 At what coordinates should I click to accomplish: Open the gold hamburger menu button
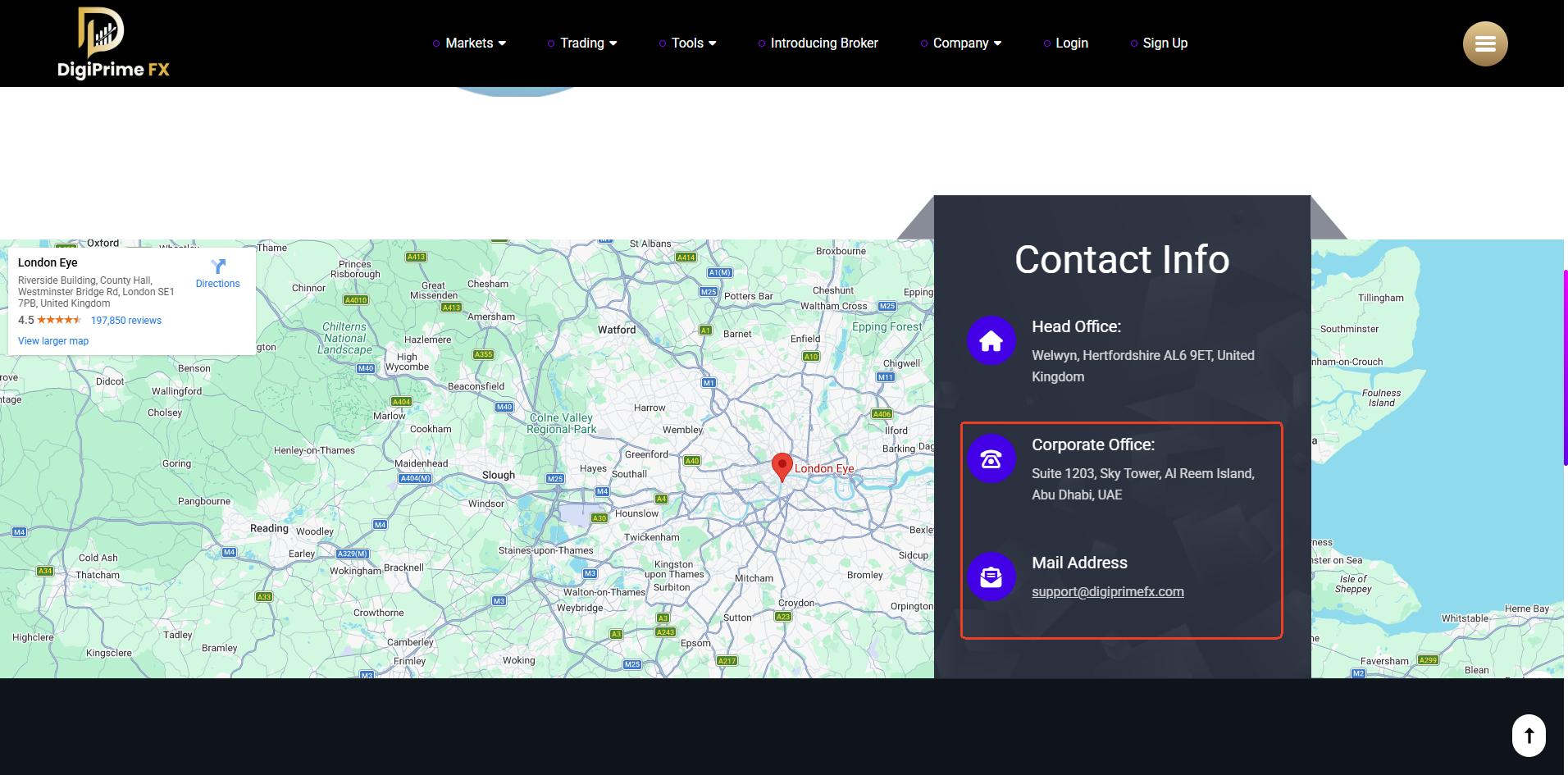(x=1485, y=43)
